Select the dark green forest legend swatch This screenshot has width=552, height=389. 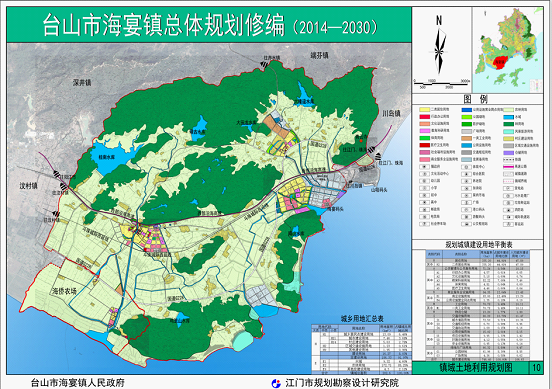point(508,124)
